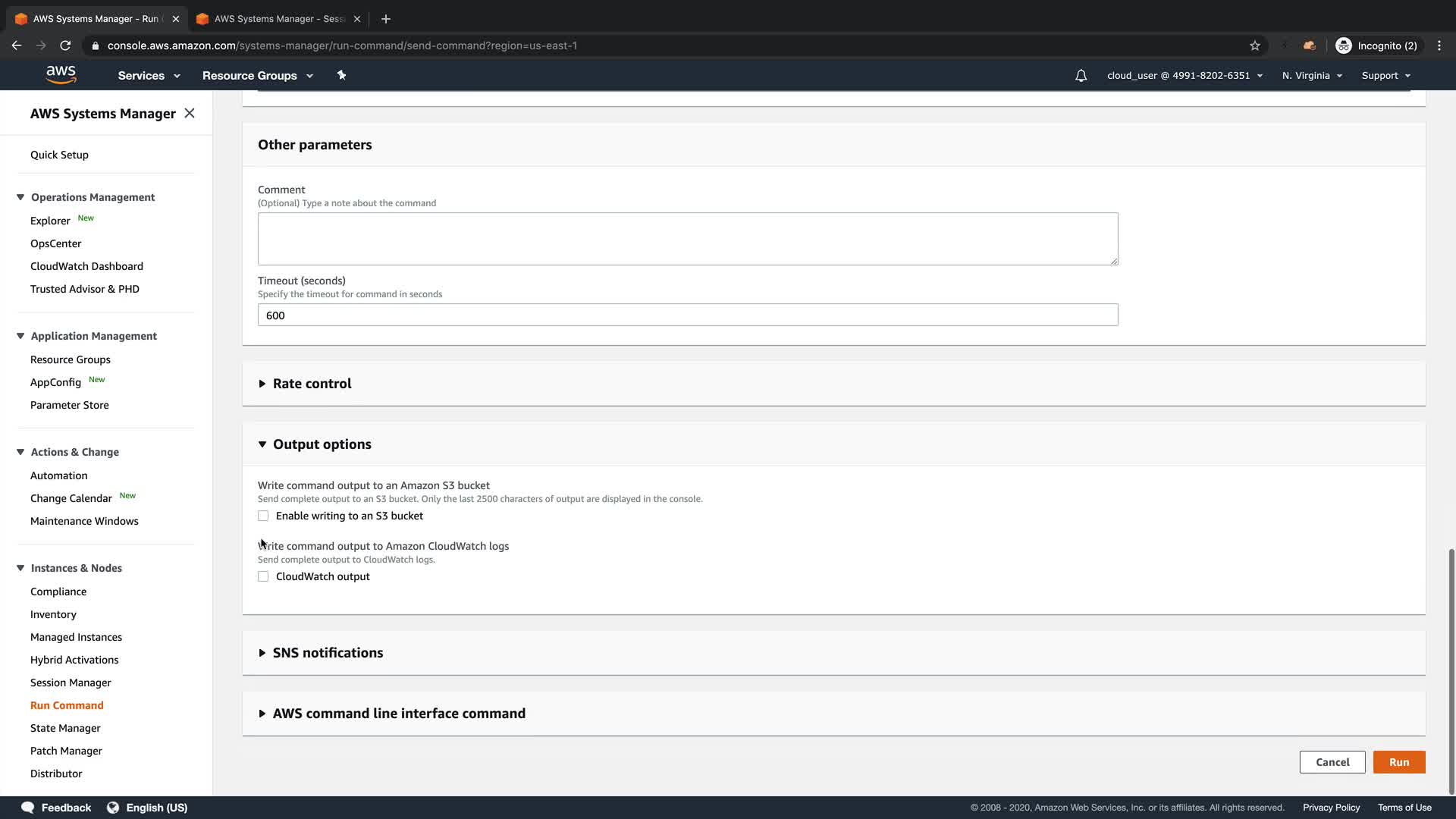Click the Timeout seconds input field
This screenshot has width=1456, height=819.
687,315
